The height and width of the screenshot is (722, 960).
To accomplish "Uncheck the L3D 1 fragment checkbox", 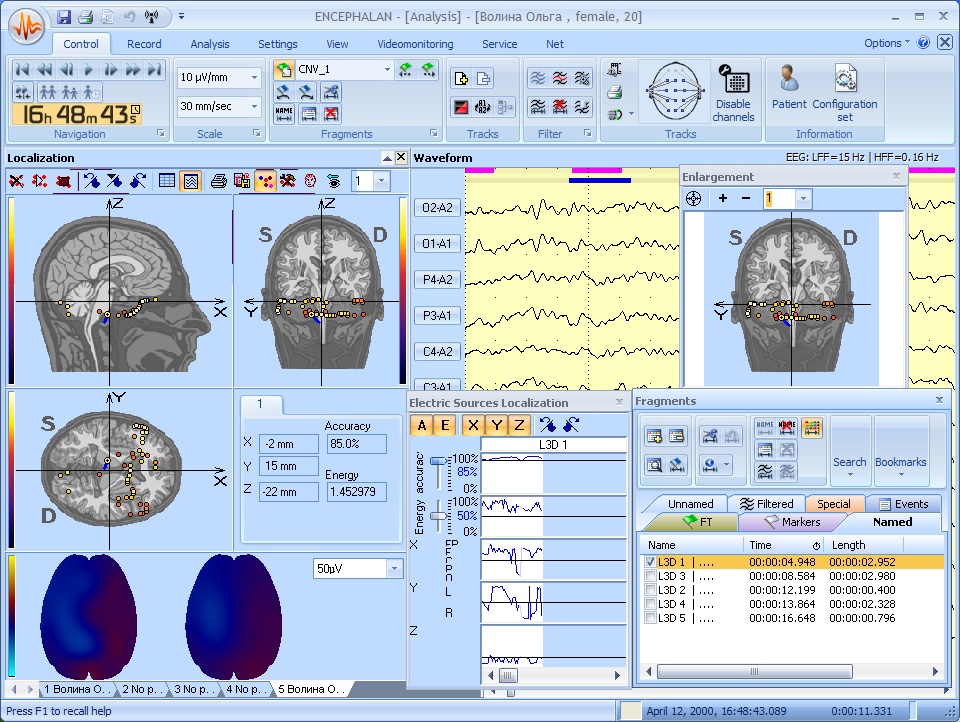I will pos(651,562).
